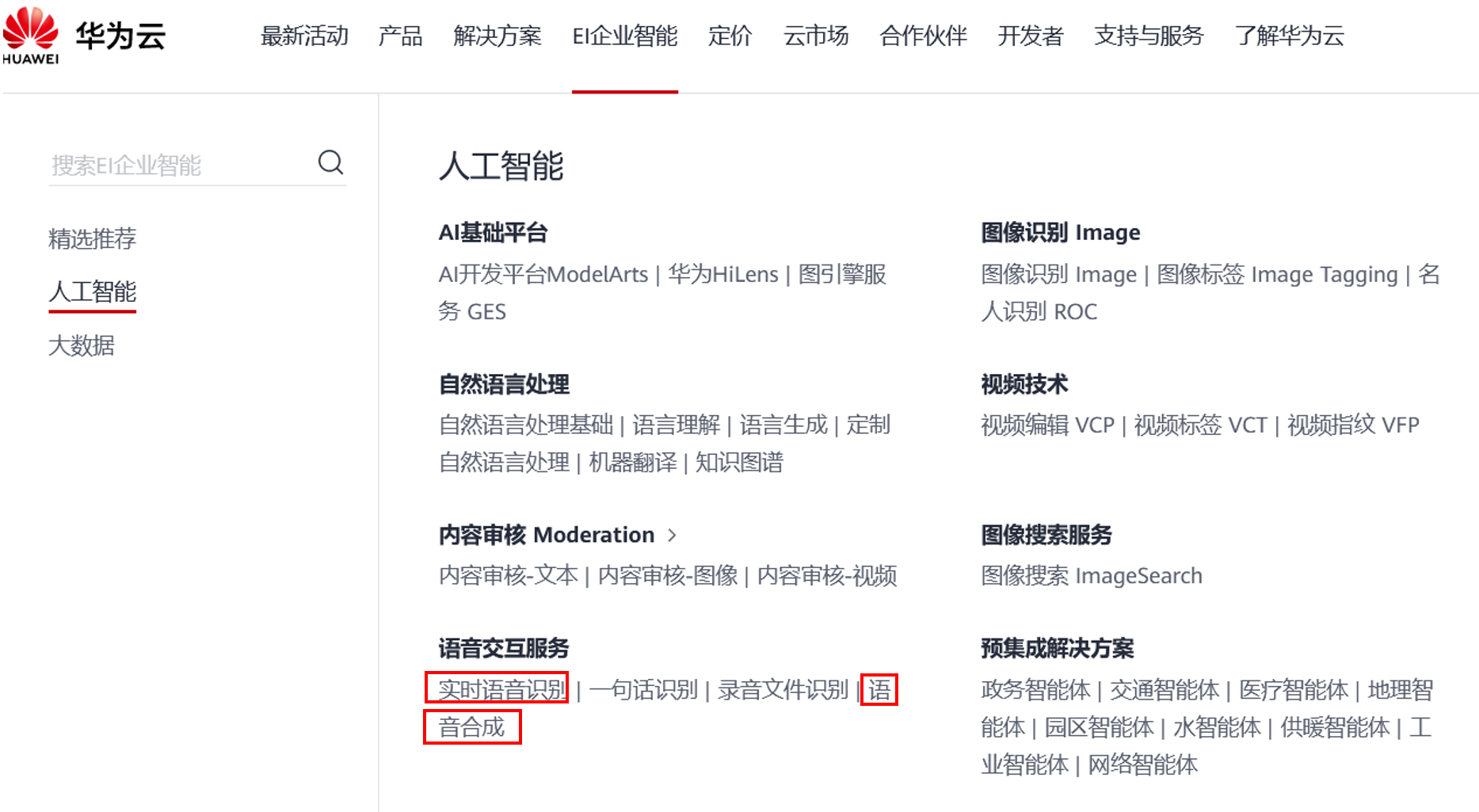Viewport: 1479px width, 812px height.
Task: Click the 预集成解决方案 section heading
Action: click(1058, 648)
